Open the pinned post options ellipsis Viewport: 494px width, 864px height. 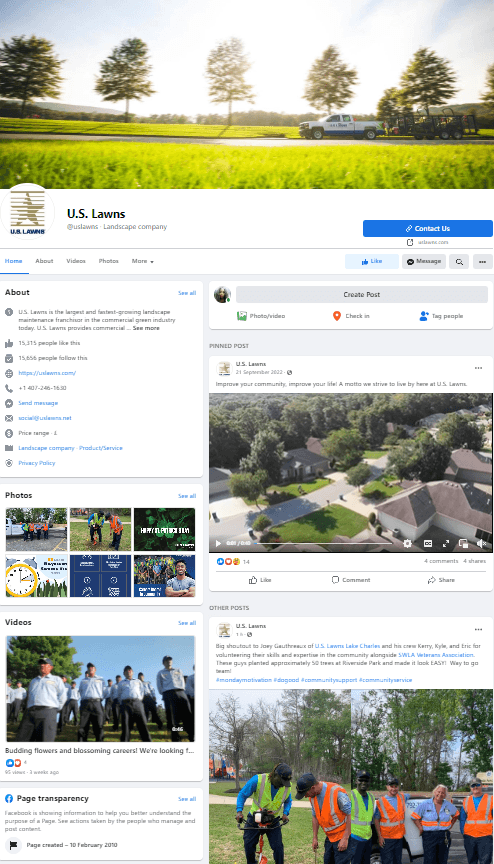pos(479,368)
